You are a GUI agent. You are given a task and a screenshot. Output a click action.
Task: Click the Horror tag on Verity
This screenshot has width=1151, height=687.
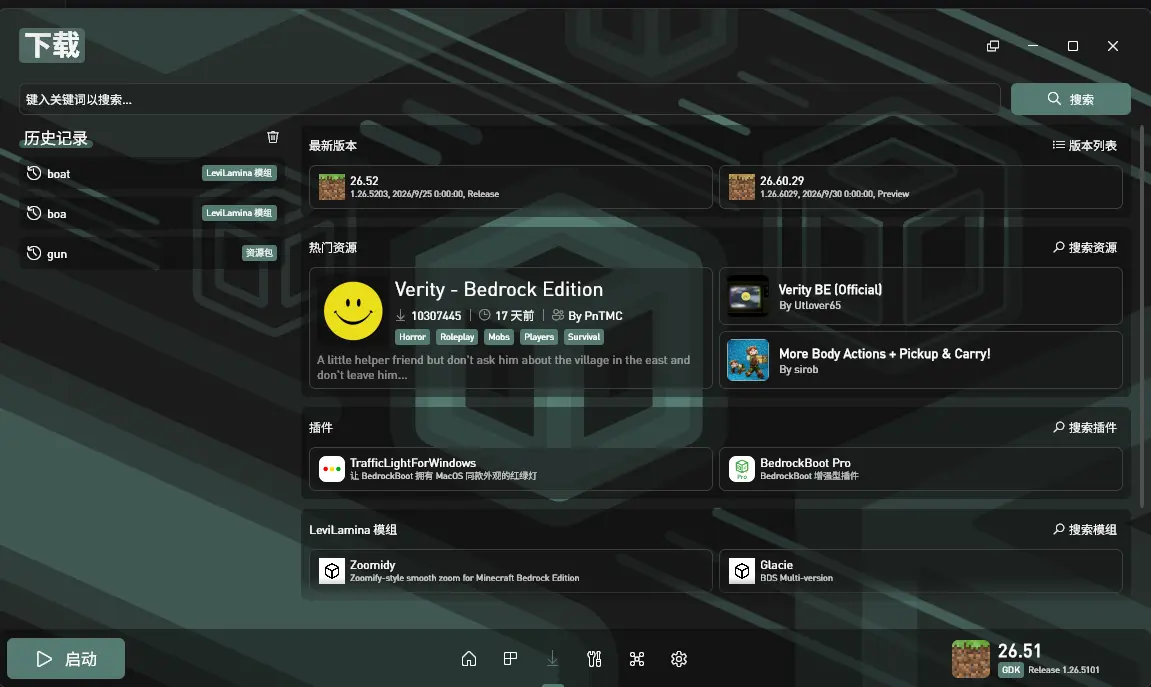(413, 337)
